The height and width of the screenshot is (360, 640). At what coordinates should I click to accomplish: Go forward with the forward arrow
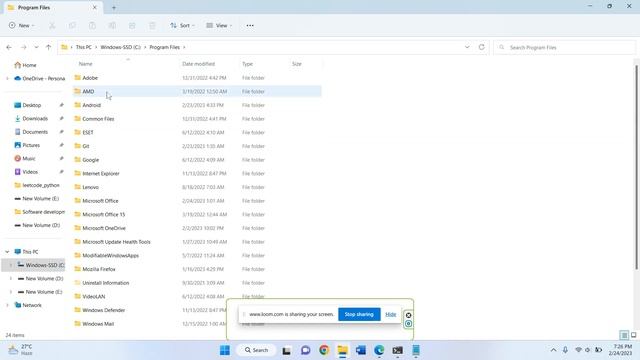point(24,47)
